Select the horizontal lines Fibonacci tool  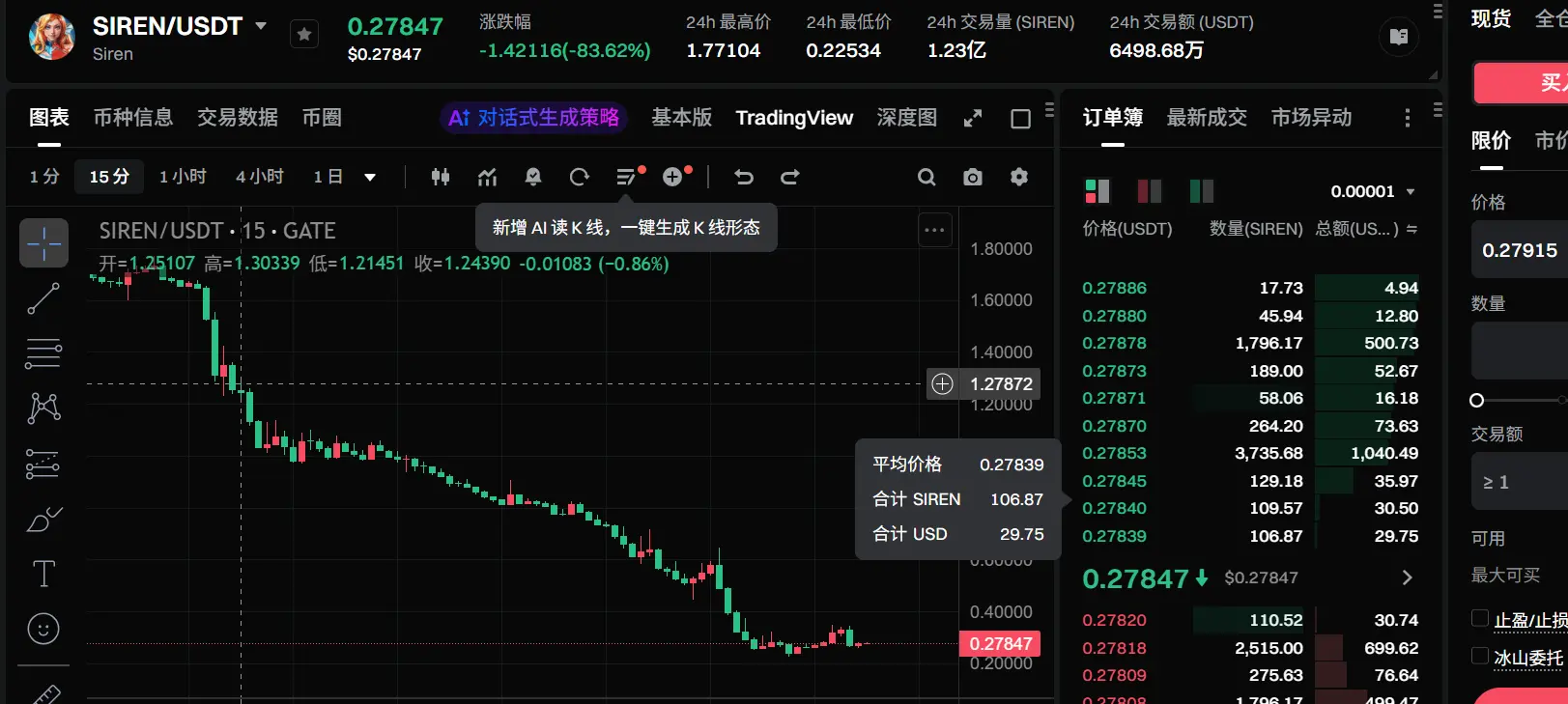tap(43, 353)
